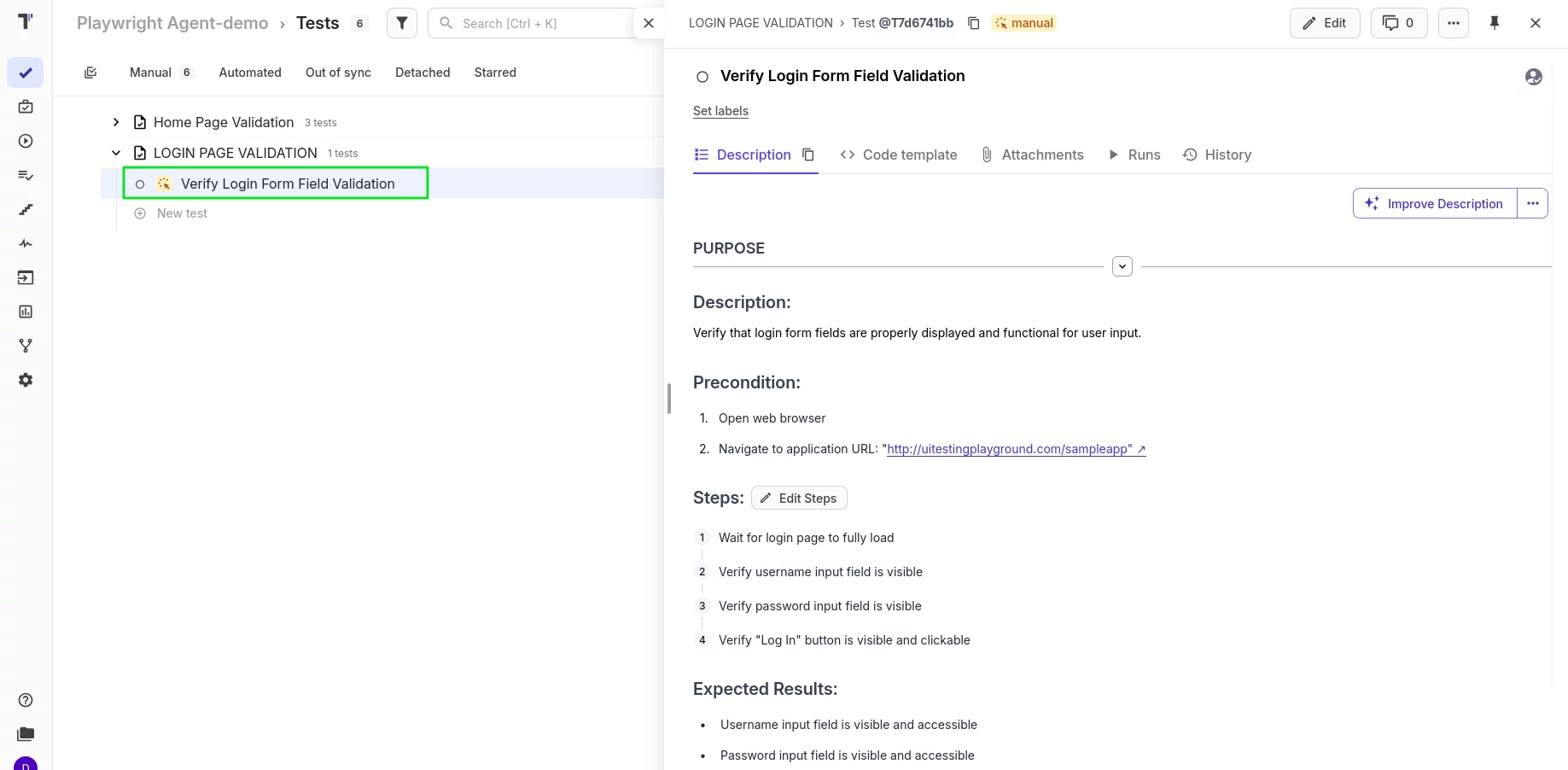
Task: Open the comments counter showing 0
Action: click(x=1398, y=23)
